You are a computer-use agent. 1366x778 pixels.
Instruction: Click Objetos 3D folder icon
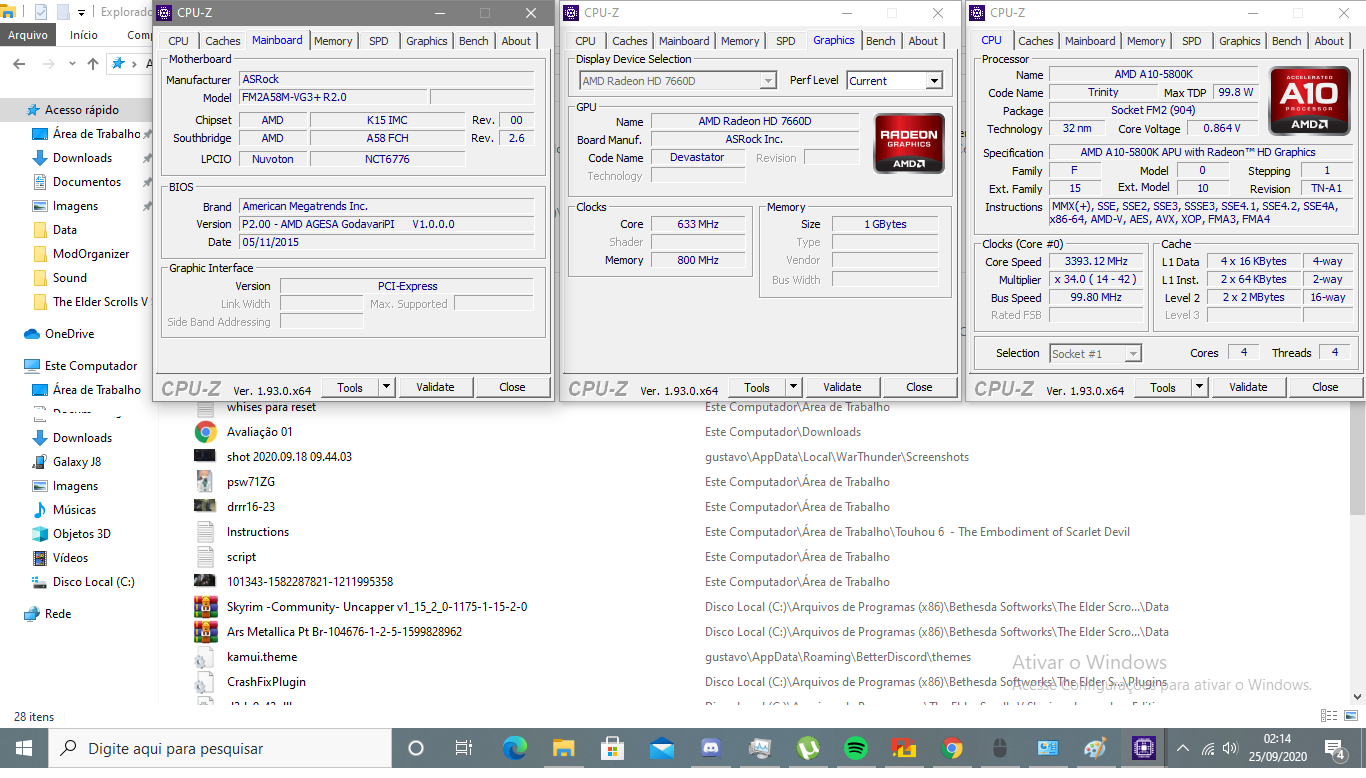pyautogui.click(x=40, y=534)
